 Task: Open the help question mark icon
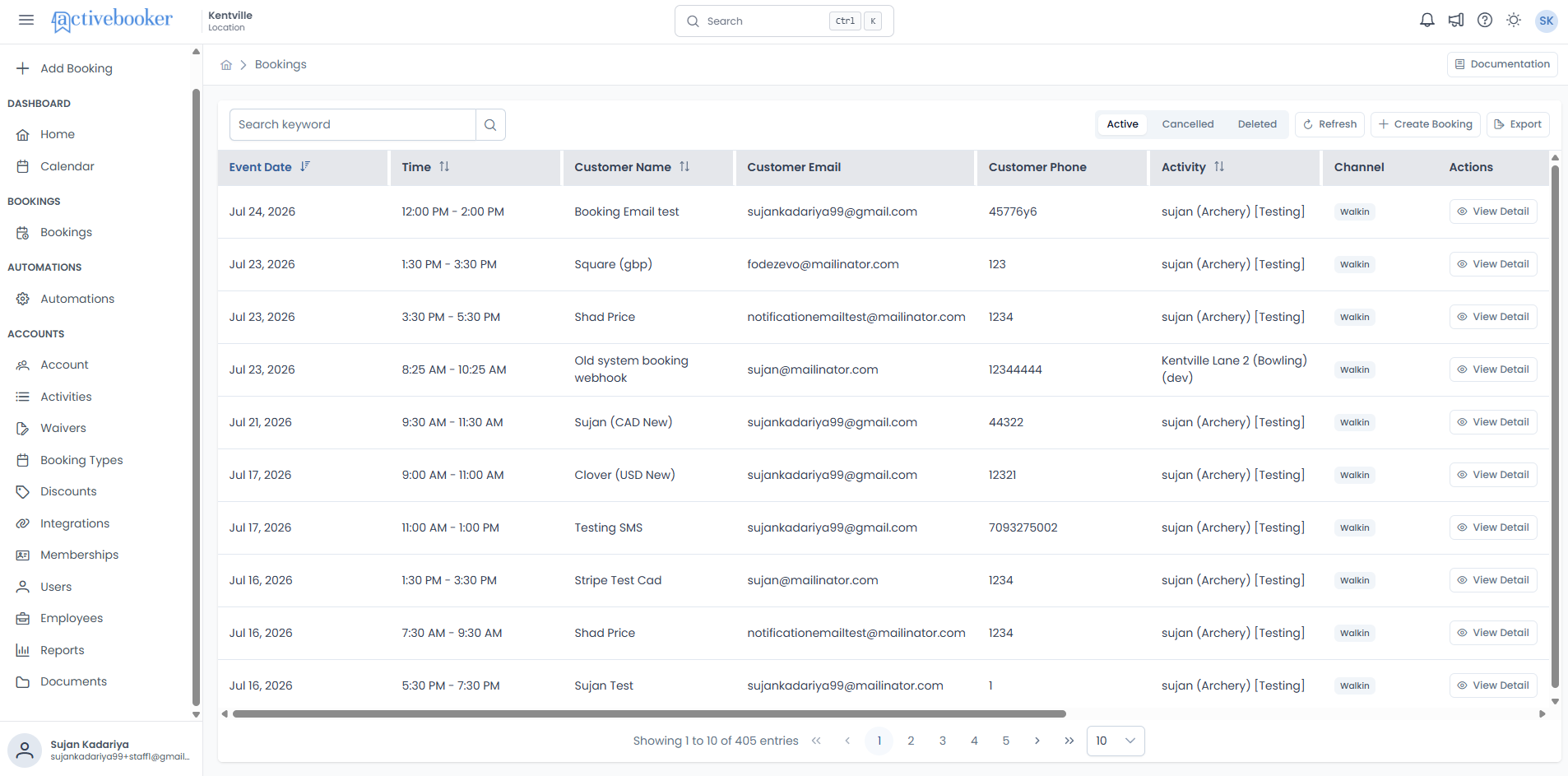click(x=1485, y=21)
